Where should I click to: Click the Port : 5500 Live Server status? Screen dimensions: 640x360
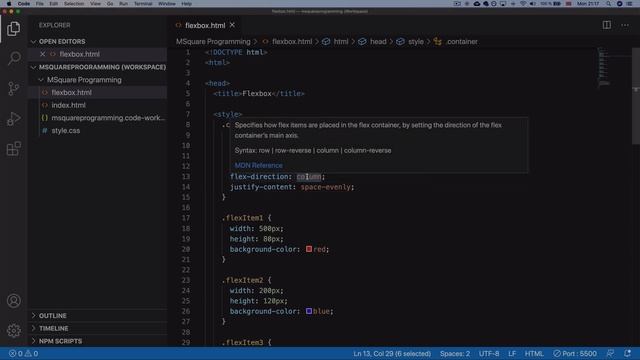click(575, 353)
